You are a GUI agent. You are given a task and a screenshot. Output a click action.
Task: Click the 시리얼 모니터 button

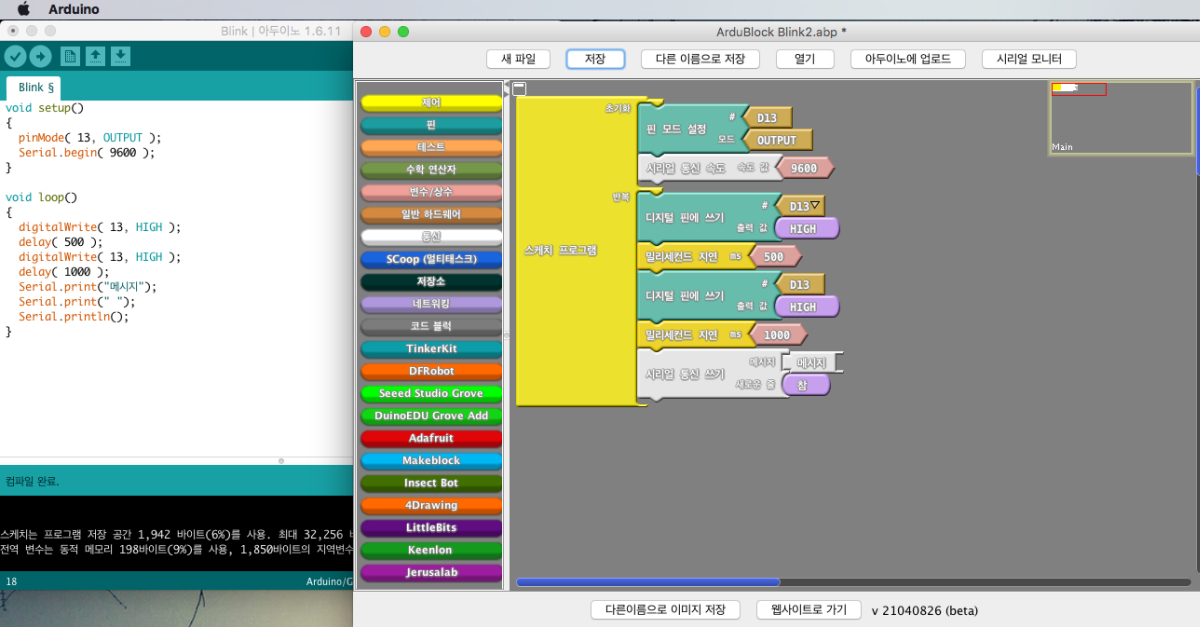[x=1028, y=59]
